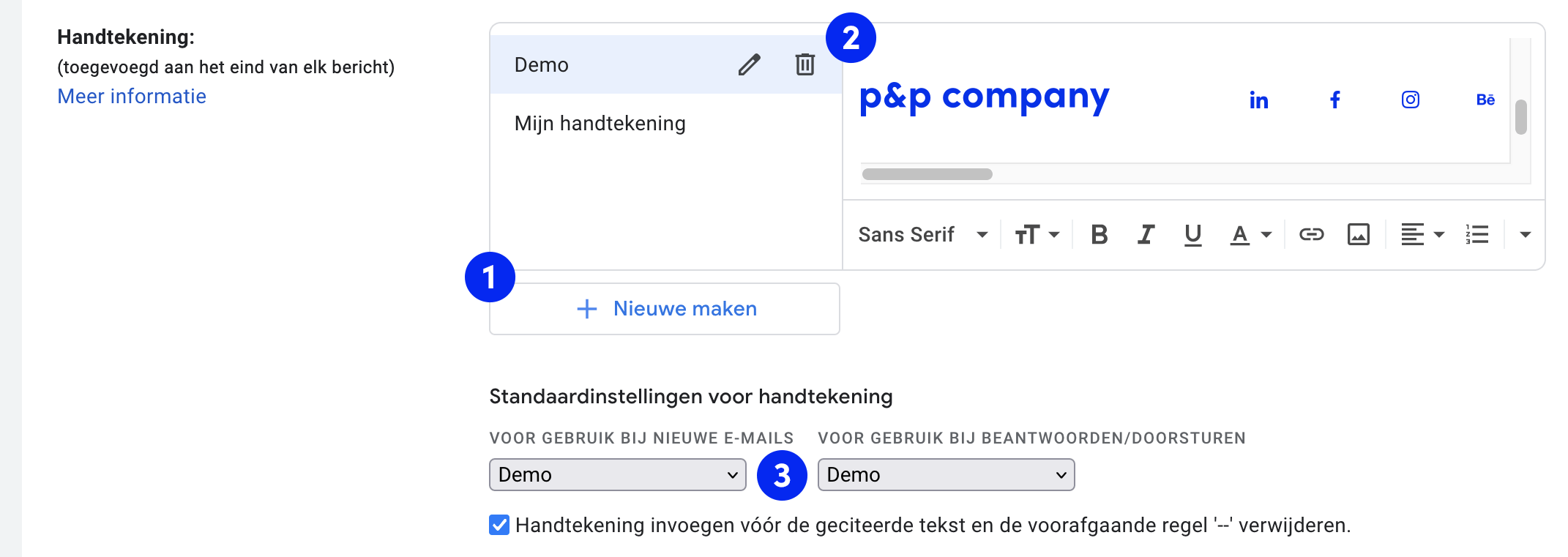1568x557 pixels.
Task: Click the Nieuwe maken button
Action: [665, 309]
